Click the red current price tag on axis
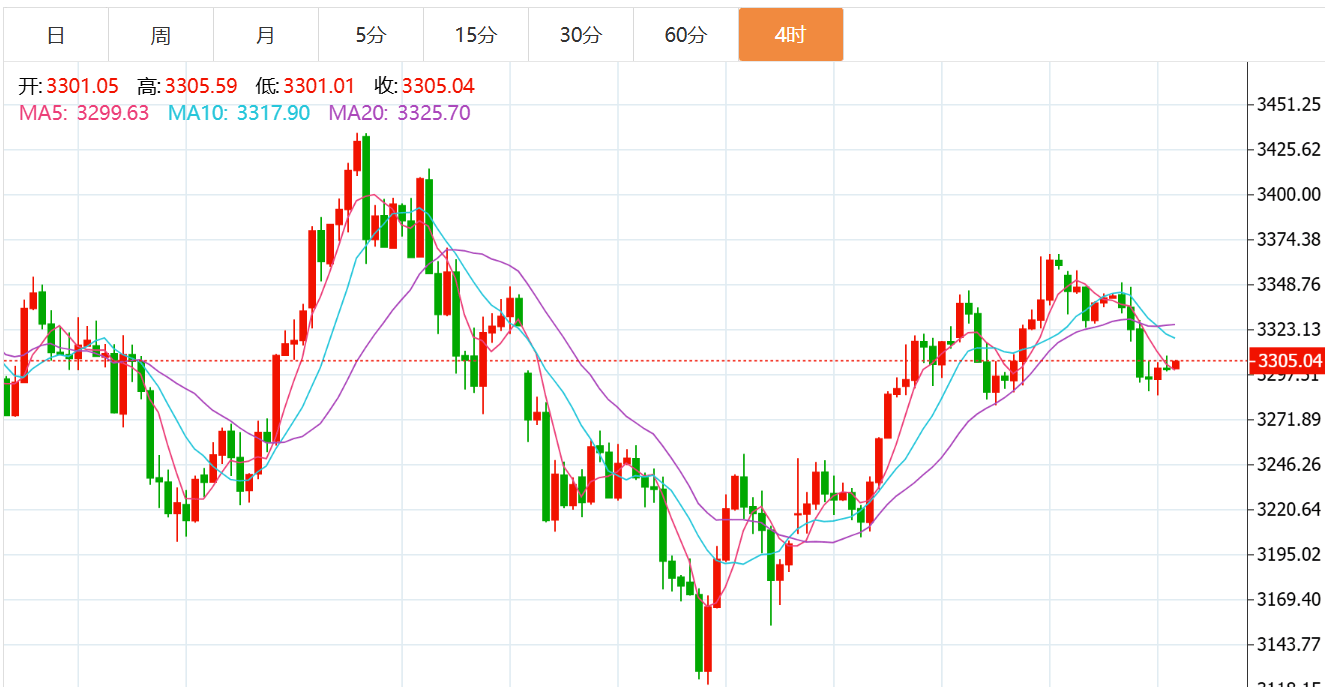 pyautogui.click(x=1288, y=361)
